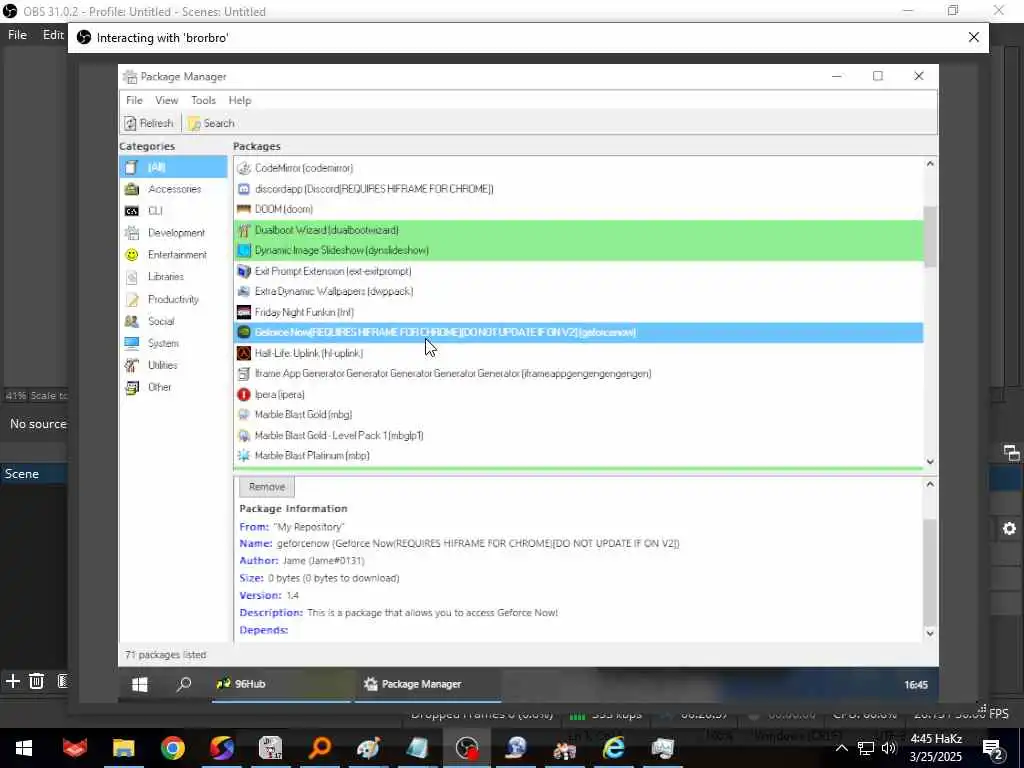Select the Productivity category

point(173,299)
